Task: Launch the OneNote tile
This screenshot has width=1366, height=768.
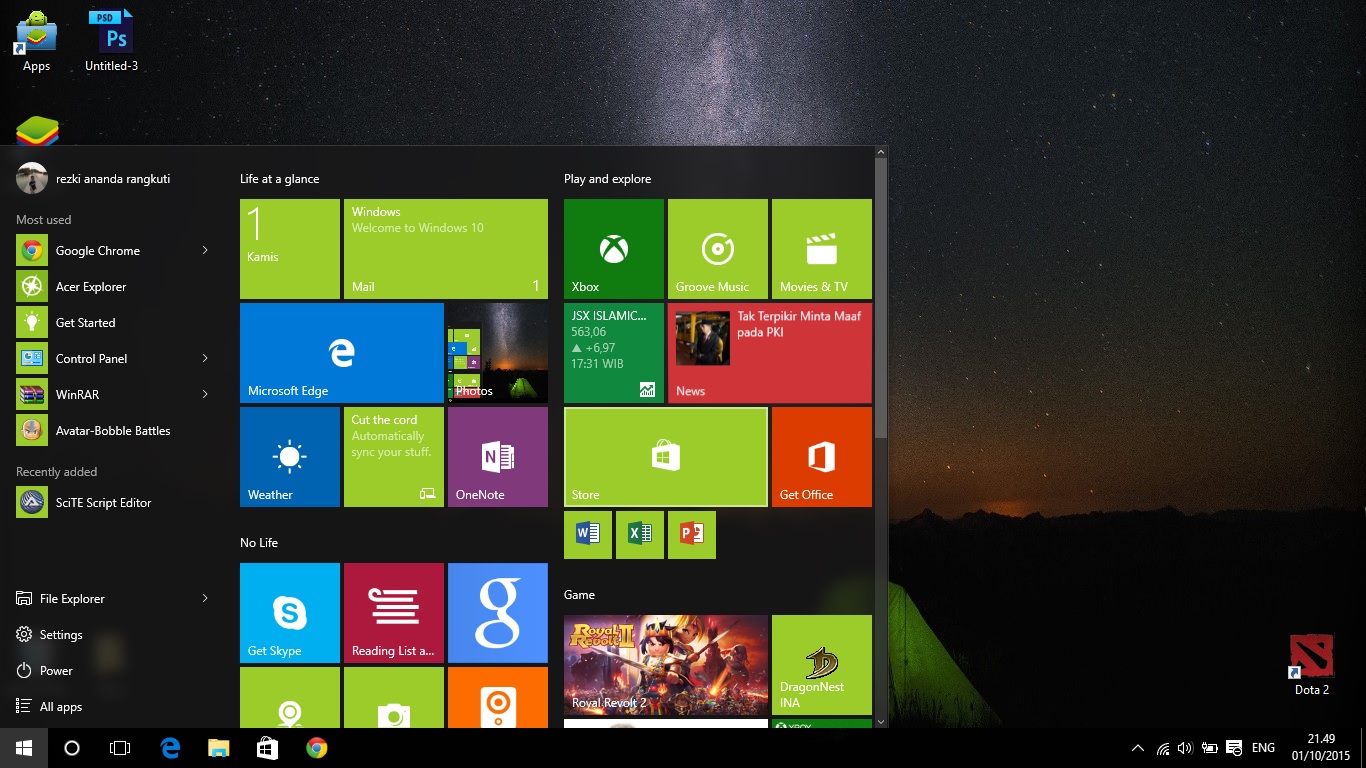Action: tap(497, 456)
